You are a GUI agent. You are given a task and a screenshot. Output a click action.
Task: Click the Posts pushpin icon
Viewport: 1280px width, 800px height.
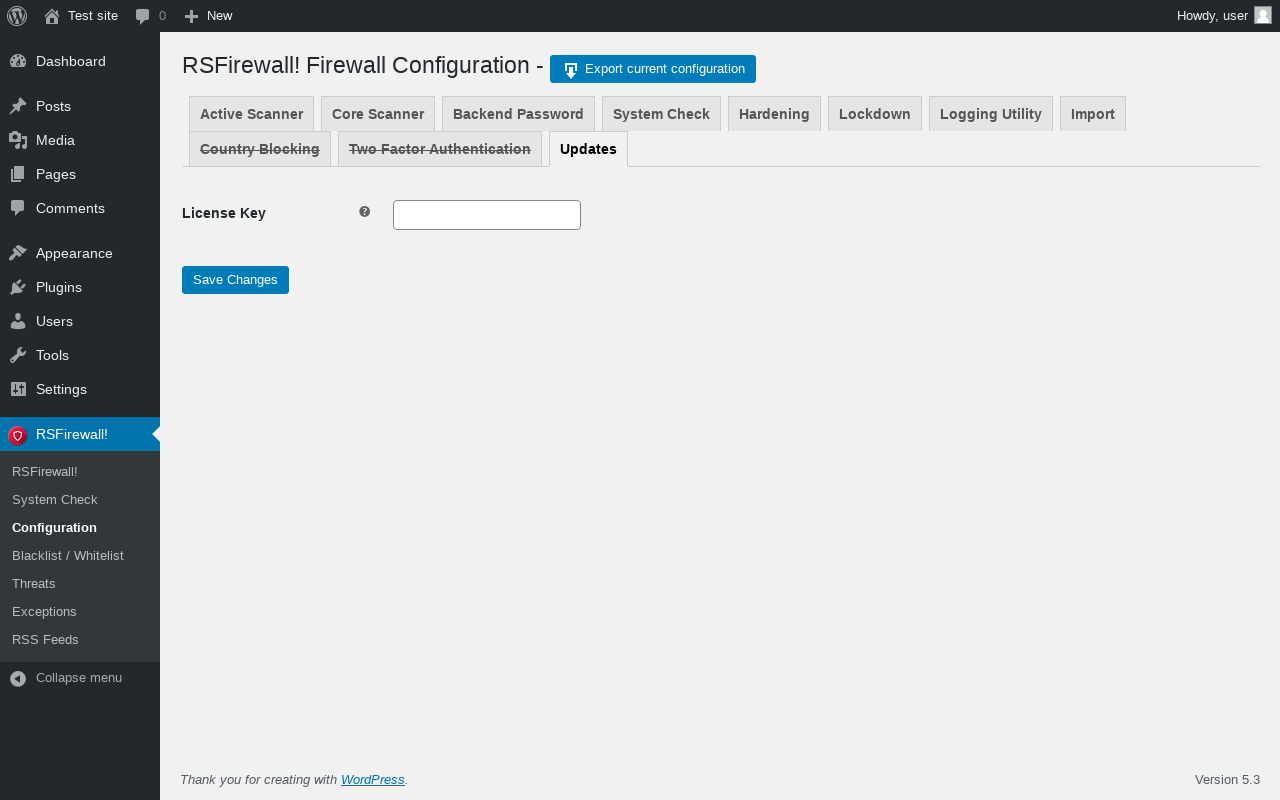coord(18,106)
